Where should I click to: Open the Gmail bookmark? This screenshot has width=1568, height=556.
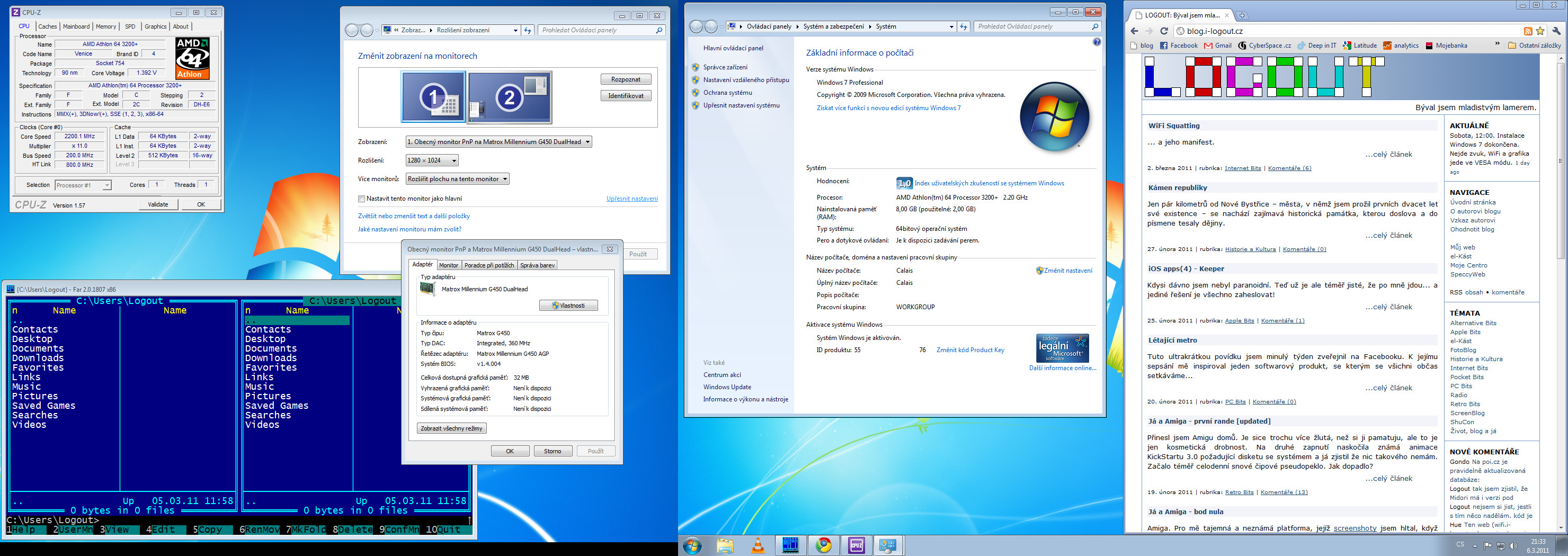[x=1217, y=46]
